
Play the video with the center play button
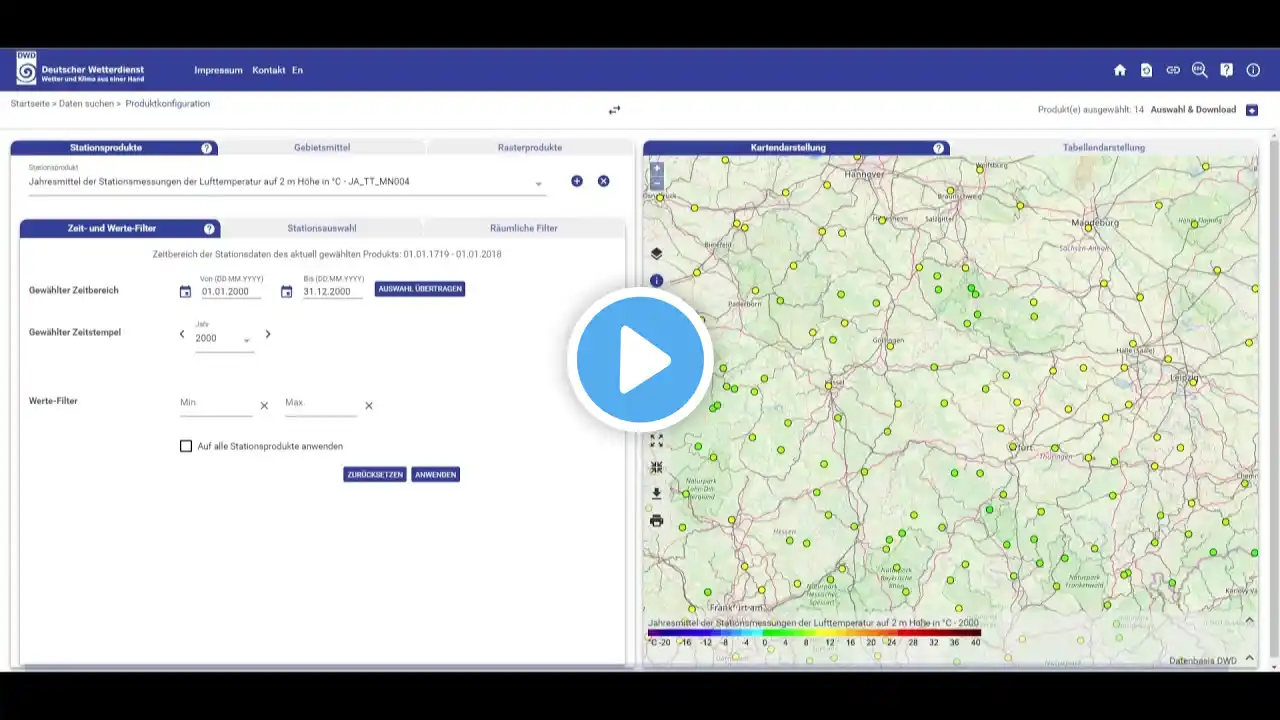click(640, 360)
